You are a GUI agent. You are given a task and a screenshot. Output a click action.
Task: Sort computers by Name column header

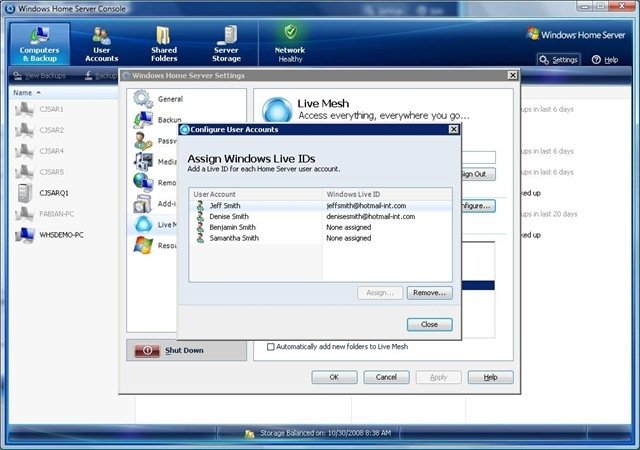click(x=22, y=93)
